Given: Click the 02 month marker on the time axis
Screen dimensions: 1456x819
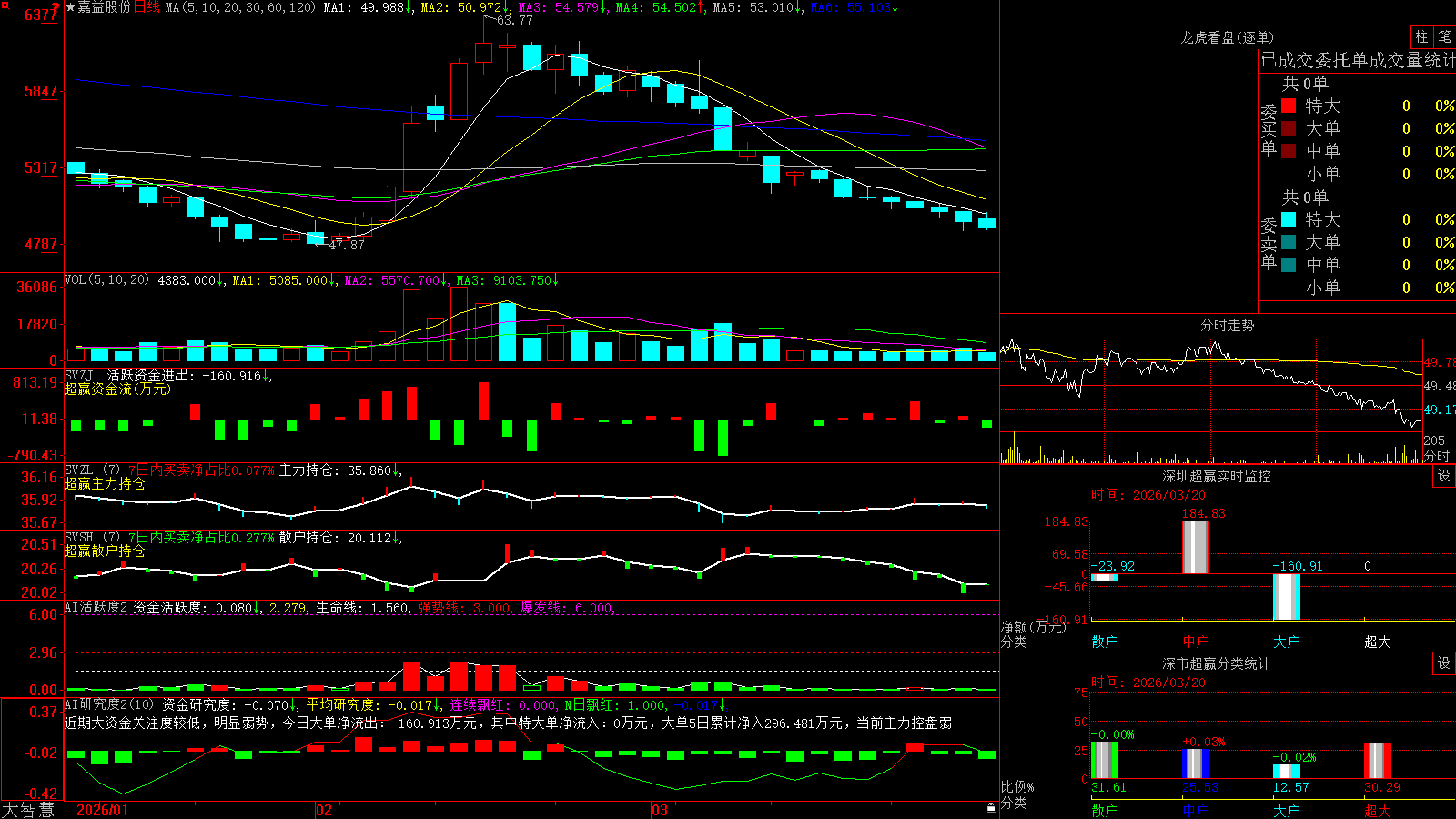Looking at the screenshot, I should (x=324, y=810).
